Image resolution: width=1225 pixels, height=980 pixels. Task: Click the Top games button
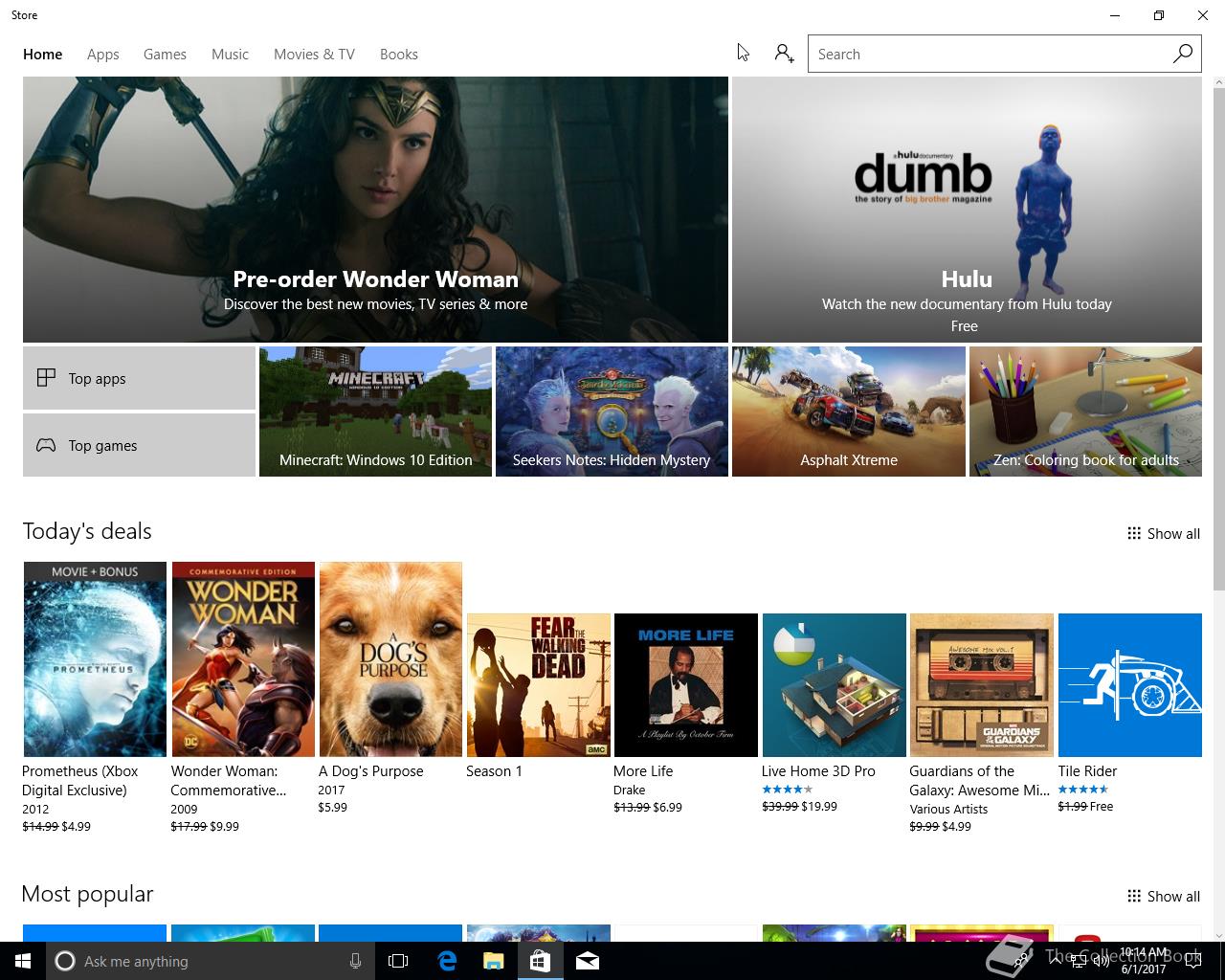pos(139,445)
